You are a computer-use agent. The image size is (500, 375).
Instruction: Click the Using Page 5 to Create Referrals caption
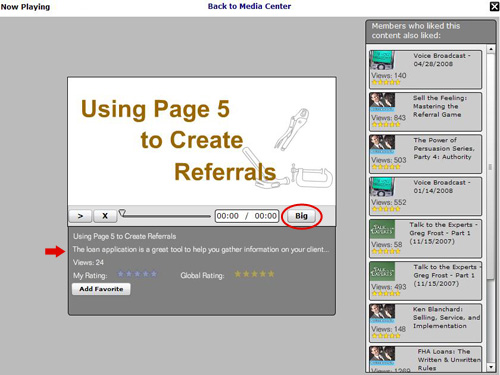[125, 236]
